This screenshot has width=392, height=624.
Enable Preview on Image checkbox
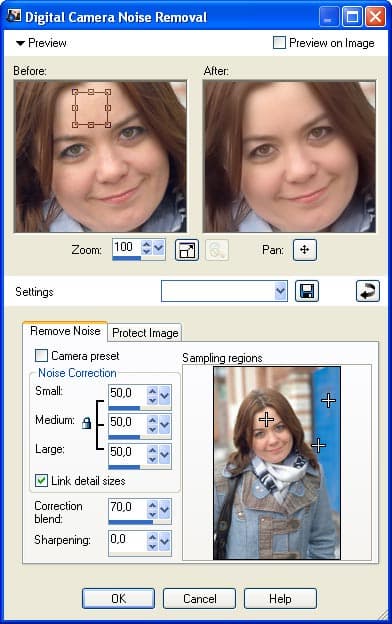coord(279,43)
